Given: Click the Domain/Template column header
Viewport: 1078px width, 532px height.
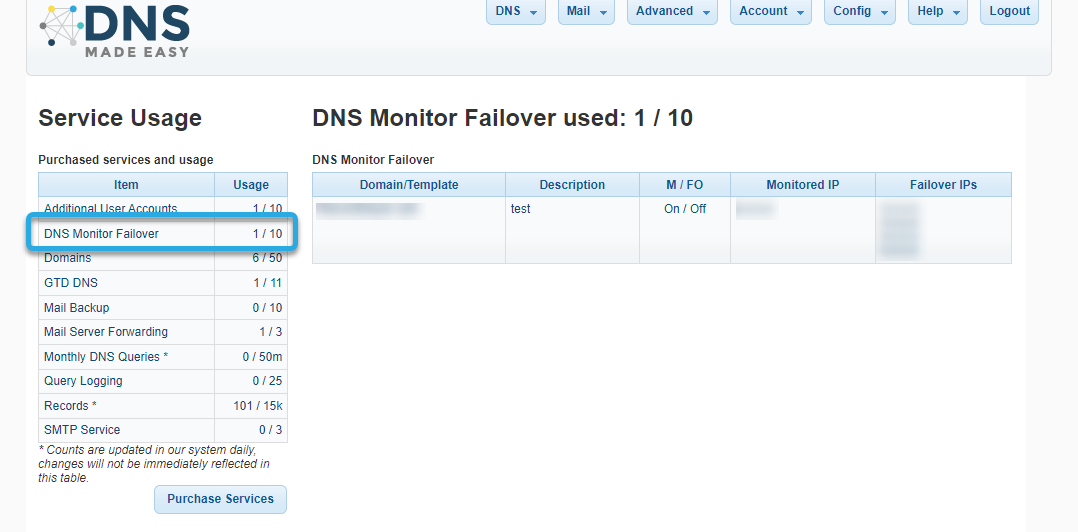Looking at the screenshot, I should pyautogui.click(x=409, y=185).
